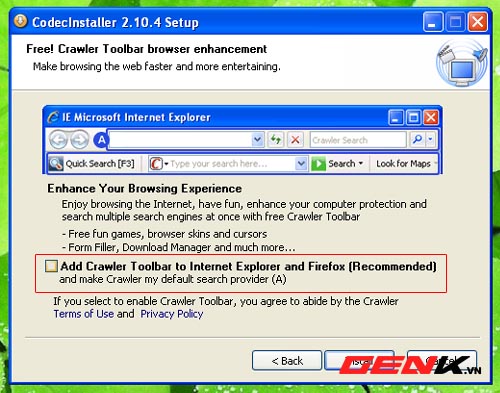Click the IE preview minimize button

click(396, 117)
